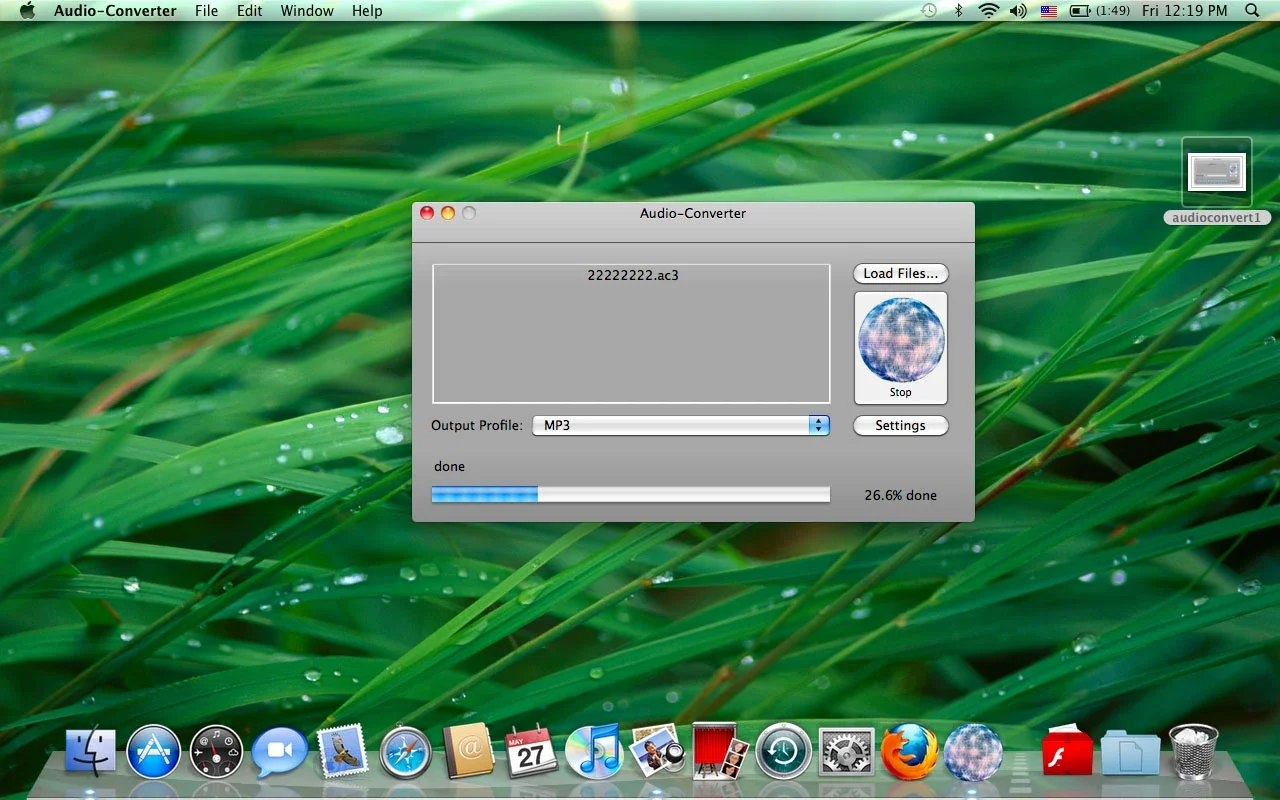1280x800 pixels.
Task: Click the Bluetooth menu bar icon
Action: [x=958, y=11]
